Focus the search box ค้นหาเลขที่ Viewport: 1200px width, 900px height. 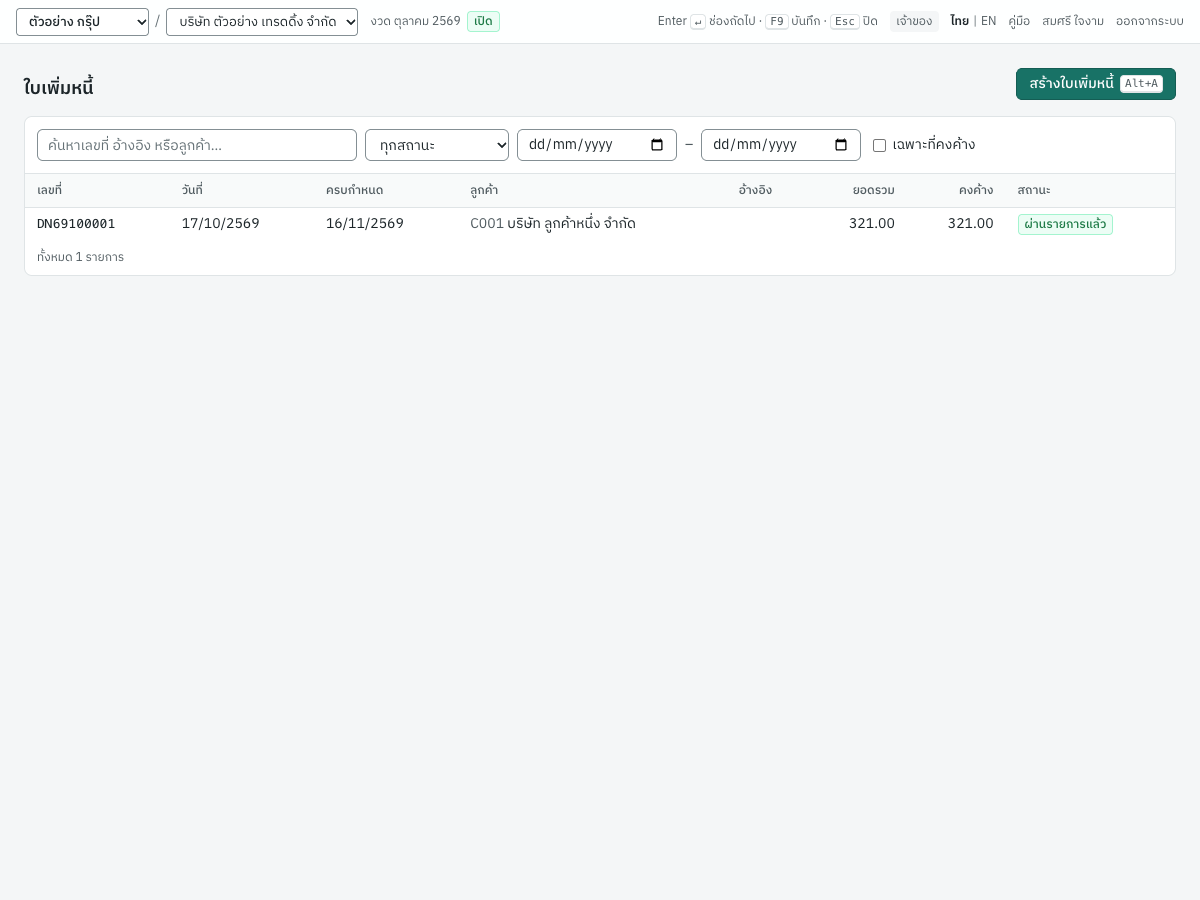click(x=197, y=145)
